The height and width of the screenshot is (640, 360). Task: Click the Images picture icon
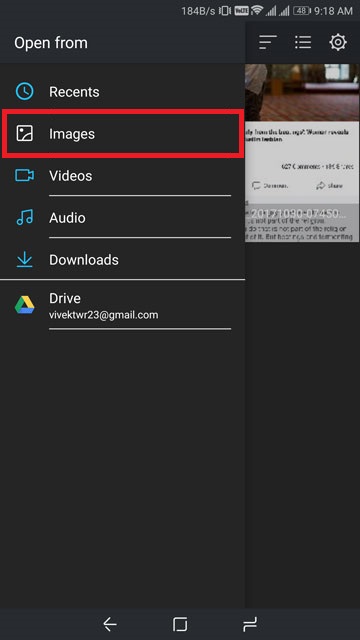pyautogui.click(x=24, y=133)
